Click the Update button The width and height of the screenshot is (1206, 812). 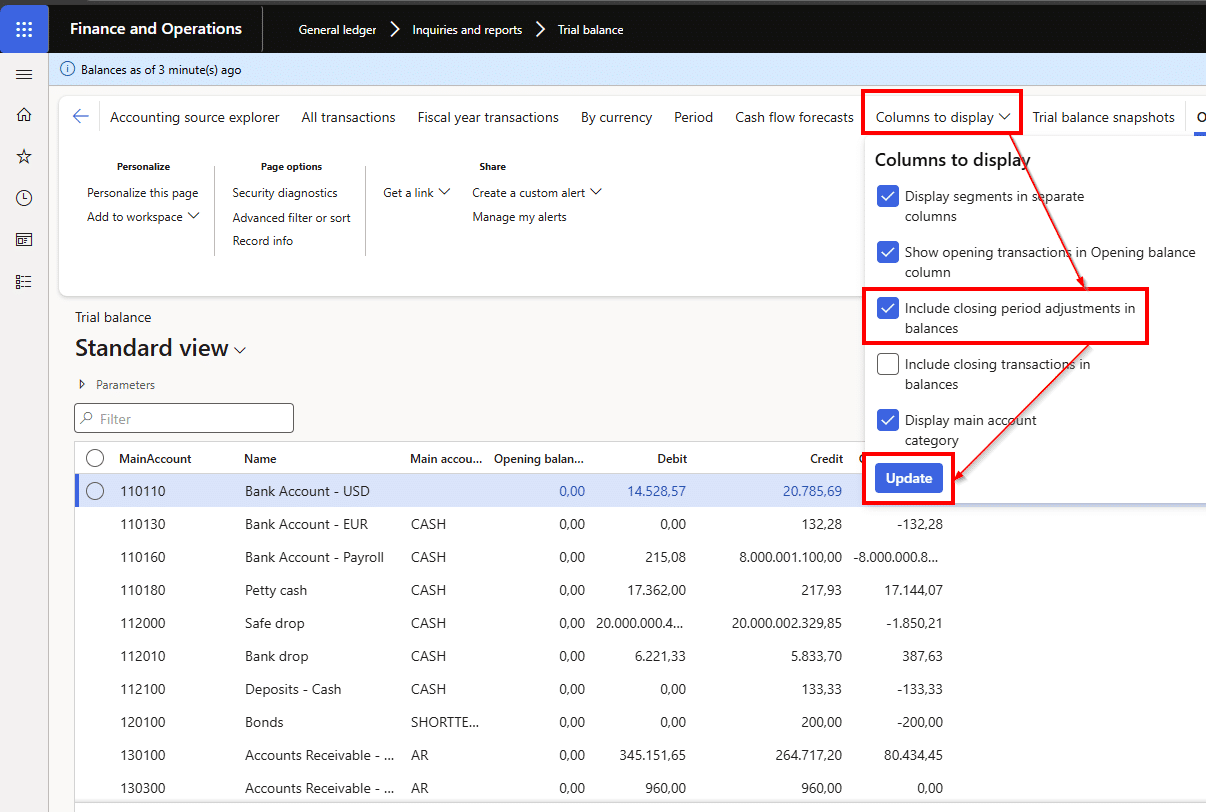coord(909,478)
